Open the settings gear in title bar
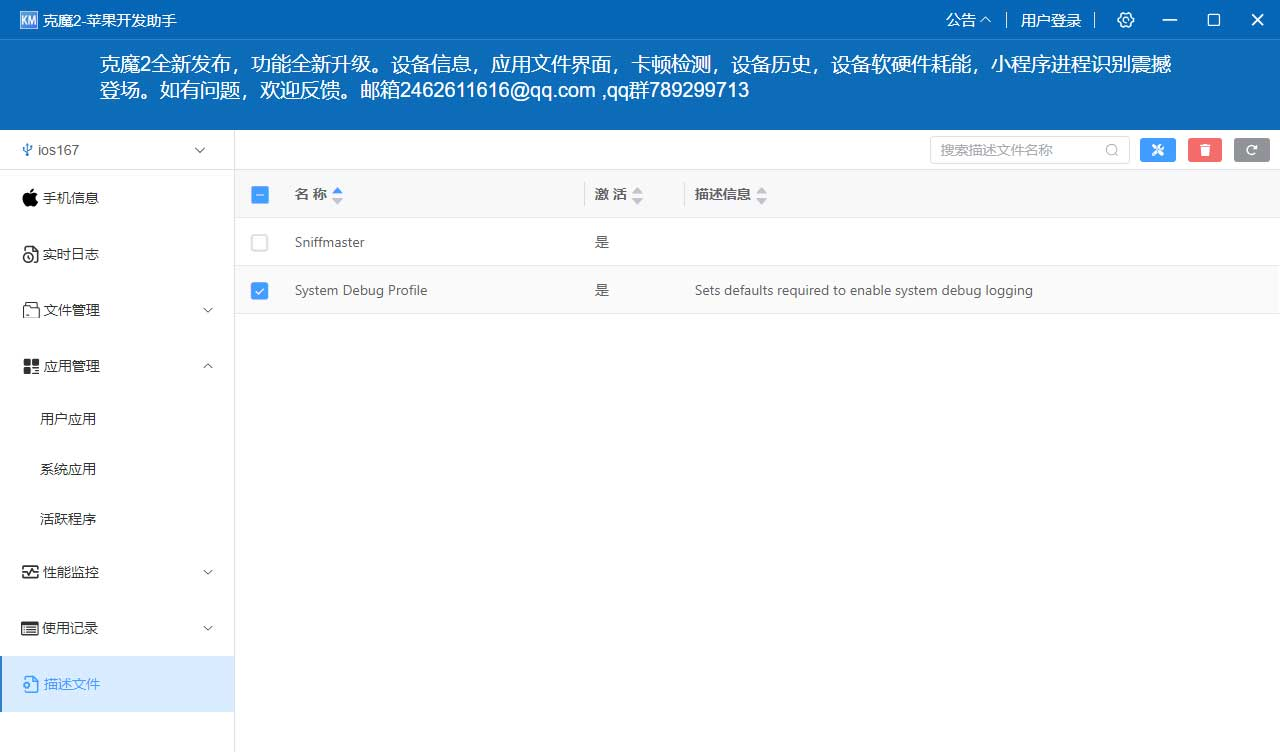 (x=1126, y=20)
